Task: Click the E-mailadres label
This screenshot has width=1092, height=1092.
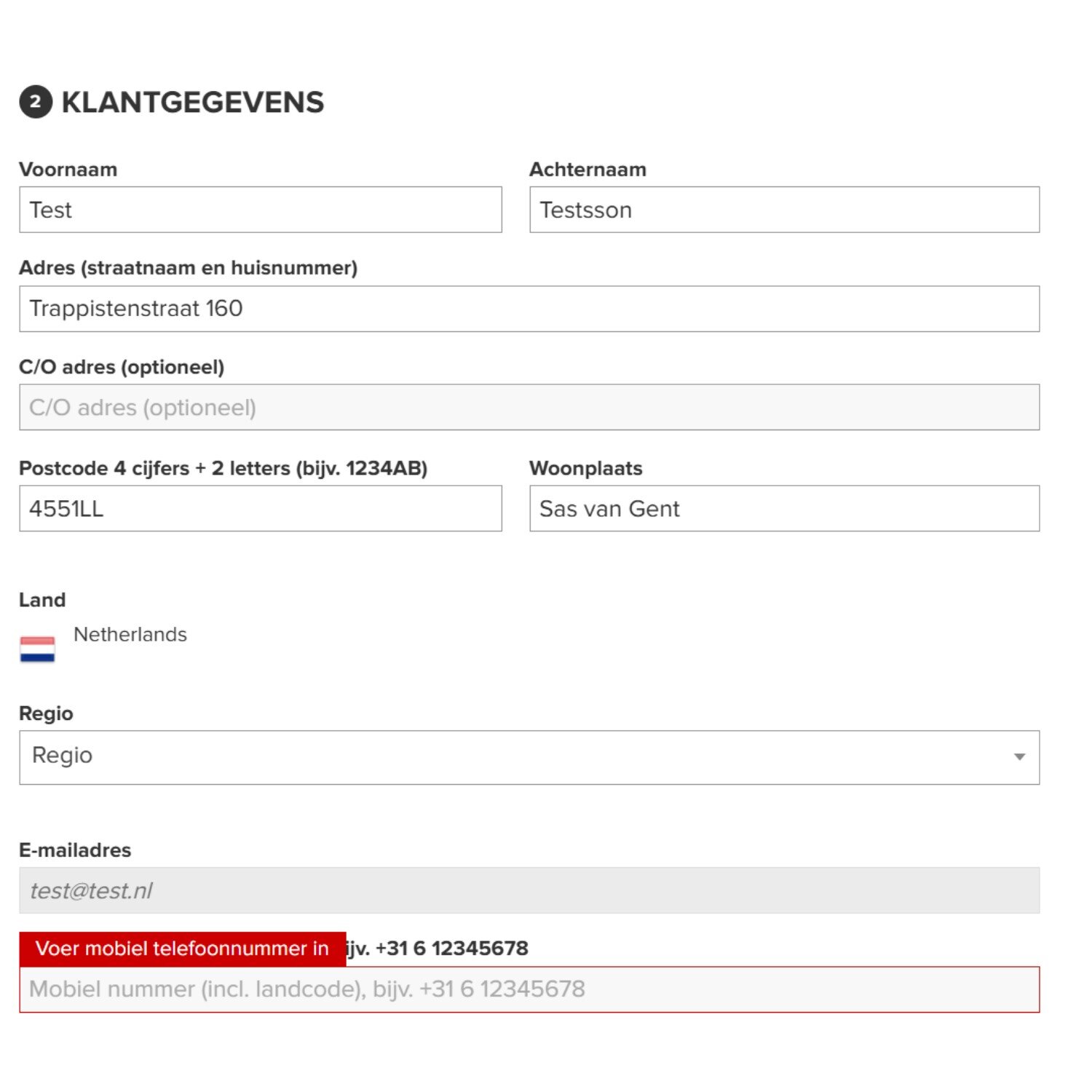Action: (x=75, y=850)
